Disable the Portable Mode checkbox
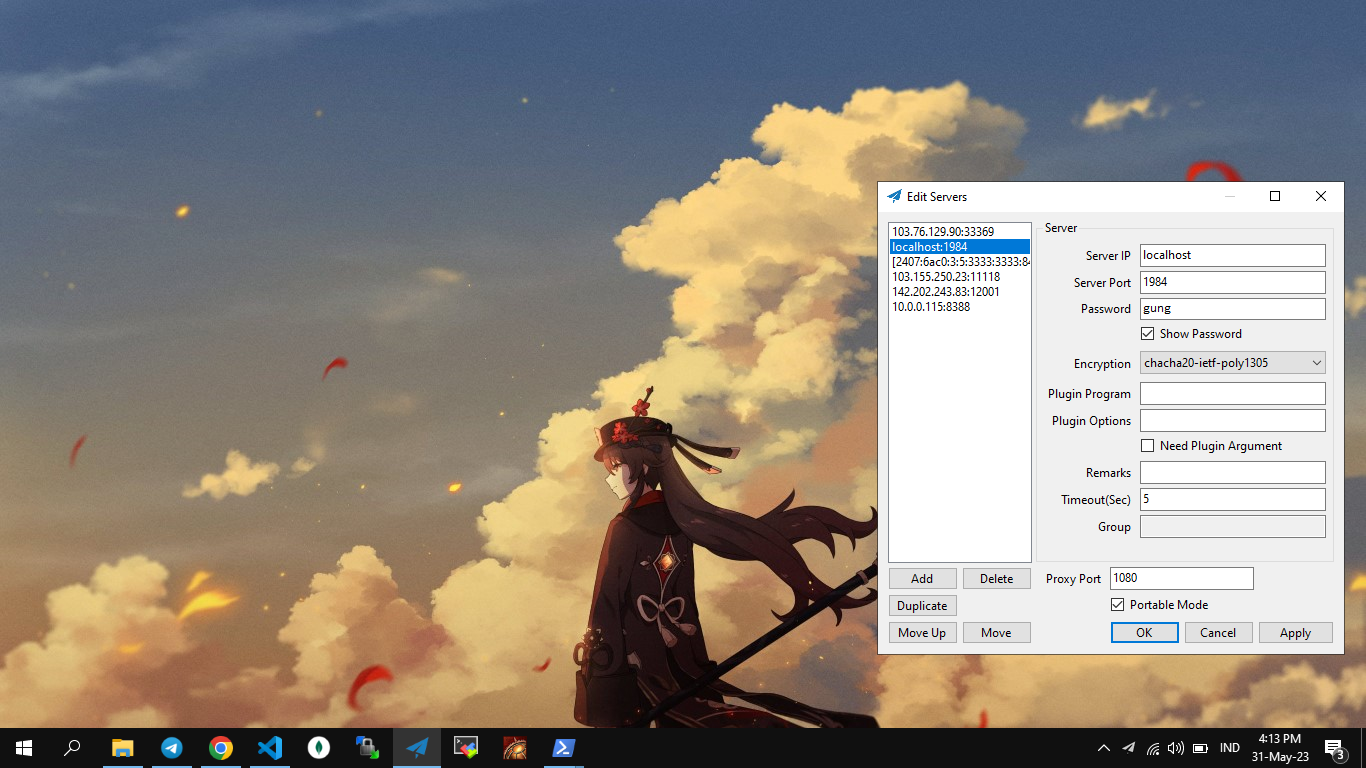This screenshot has width=1366, height=768. click(1118, 605)
